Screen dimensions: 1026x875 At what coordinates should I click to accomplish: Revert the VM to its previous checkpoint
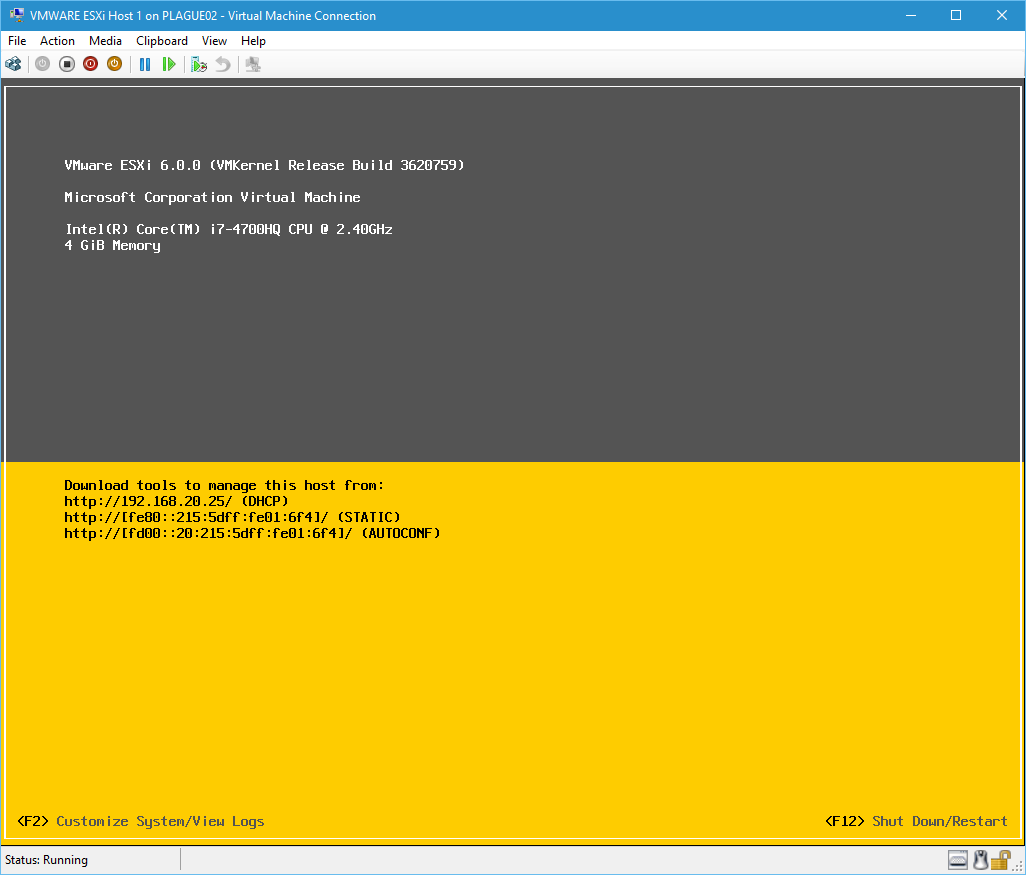click(x=223, y=64)
